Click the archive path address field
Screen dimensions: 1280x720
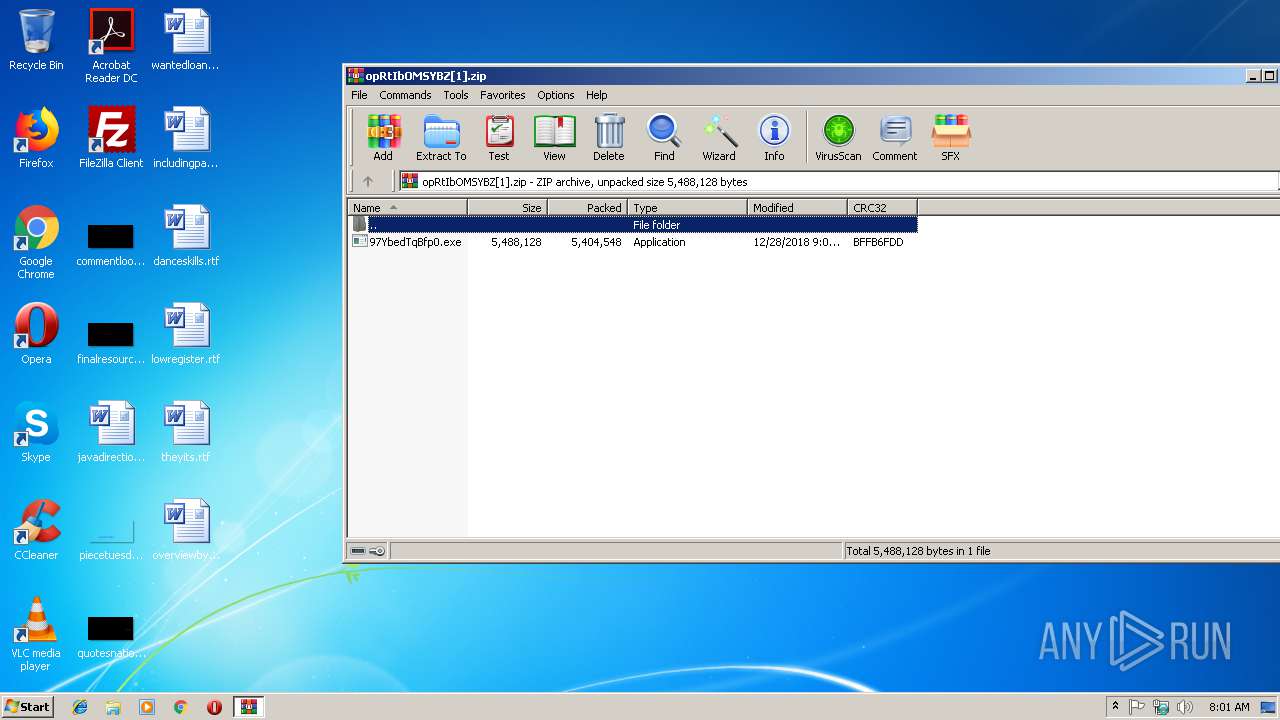(838, 182)
